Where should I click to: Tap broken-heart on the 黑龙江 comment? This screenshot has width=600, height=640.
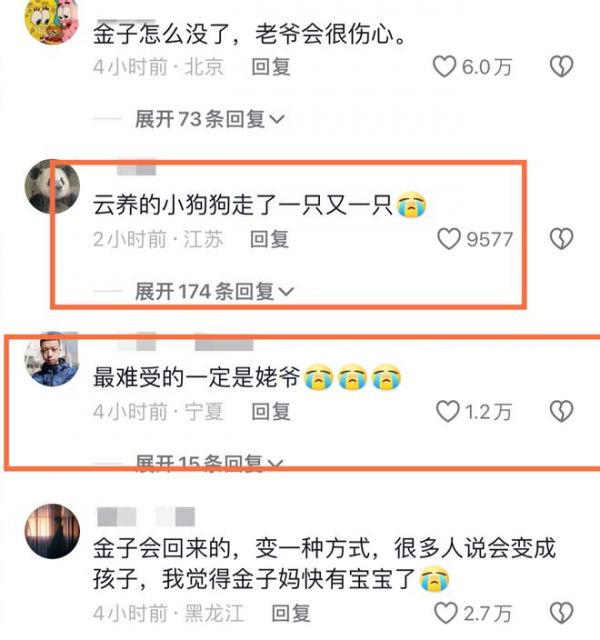pyautogui.click(x=562, y=613)
